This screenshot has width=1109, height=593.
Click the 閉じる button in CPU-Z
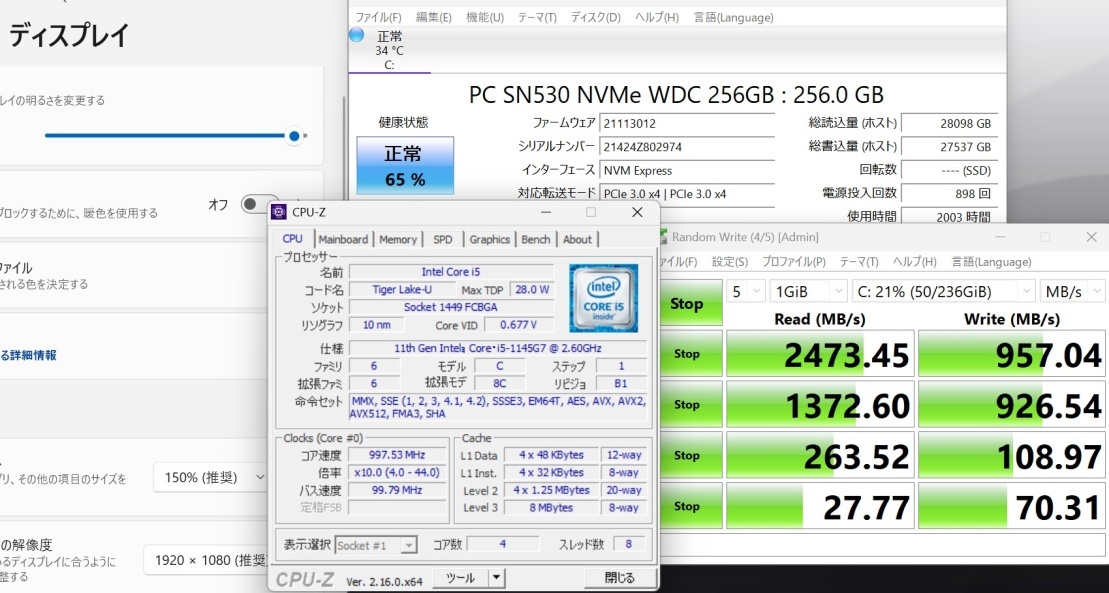coord(620,577)
